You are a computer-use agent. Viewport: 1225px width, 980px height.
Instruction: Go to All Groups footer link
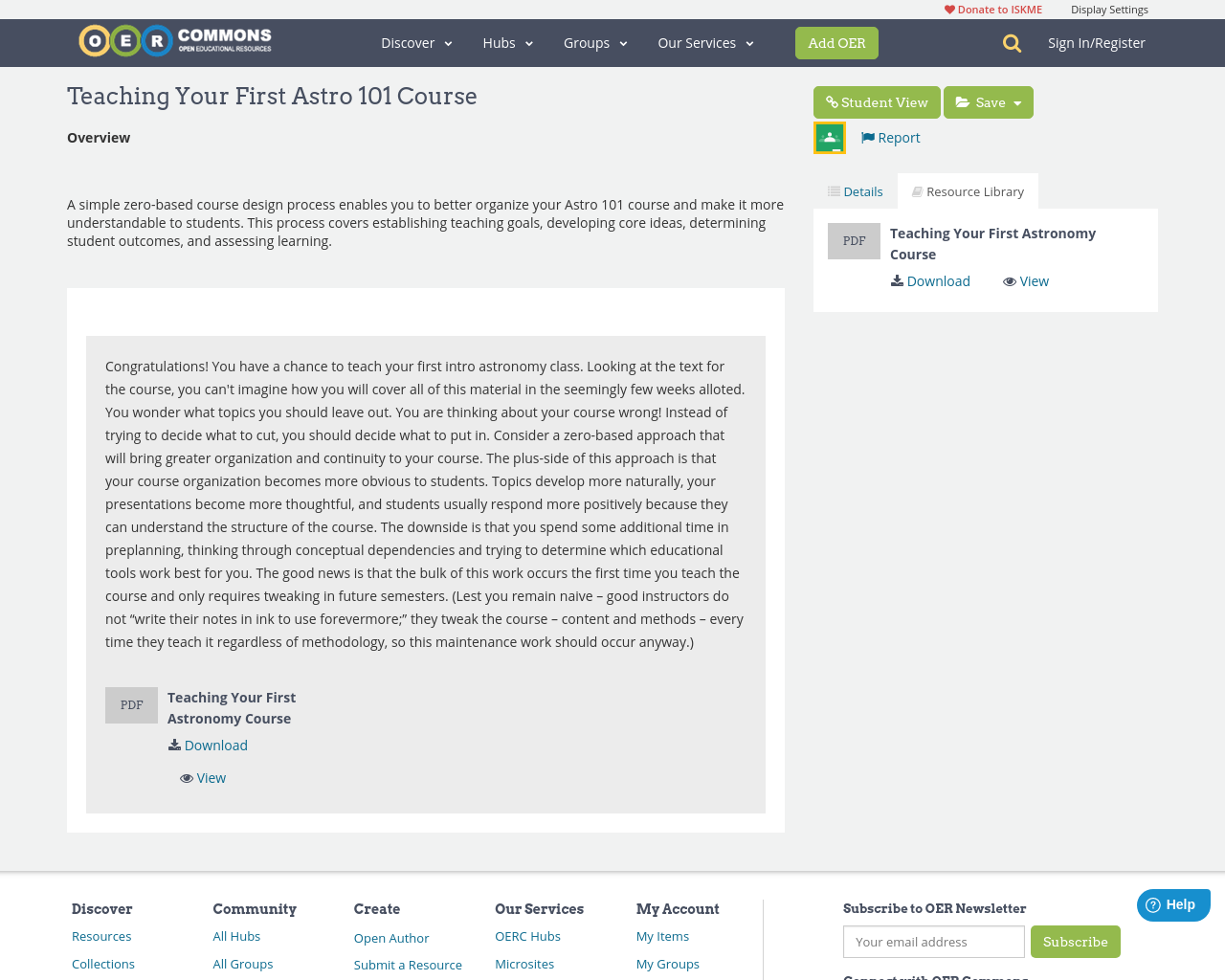pyautogui.click(x=243, y=964)
